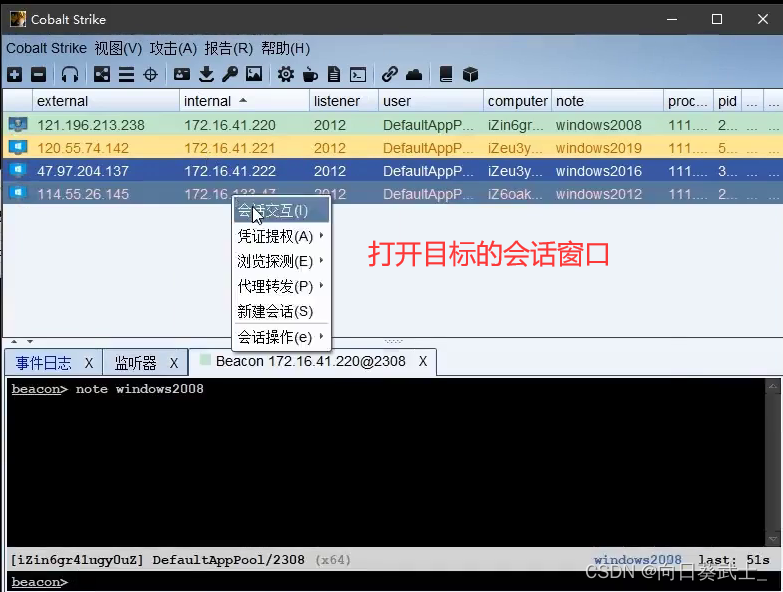Close the 事件日志 tab
Image resolution: width=783 pixels, height=592 pixels.
click(x=89, y=363)
